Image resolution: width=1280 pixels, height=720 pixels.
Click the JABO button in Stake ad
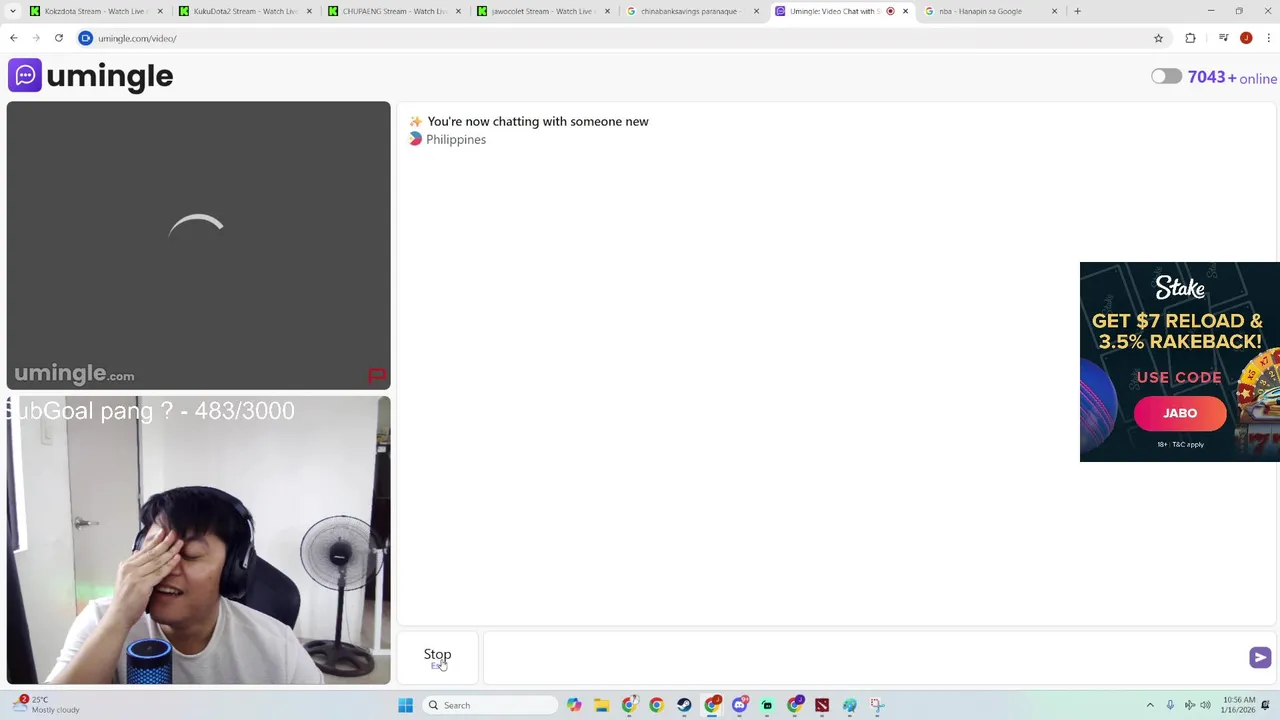[1180, 413]
